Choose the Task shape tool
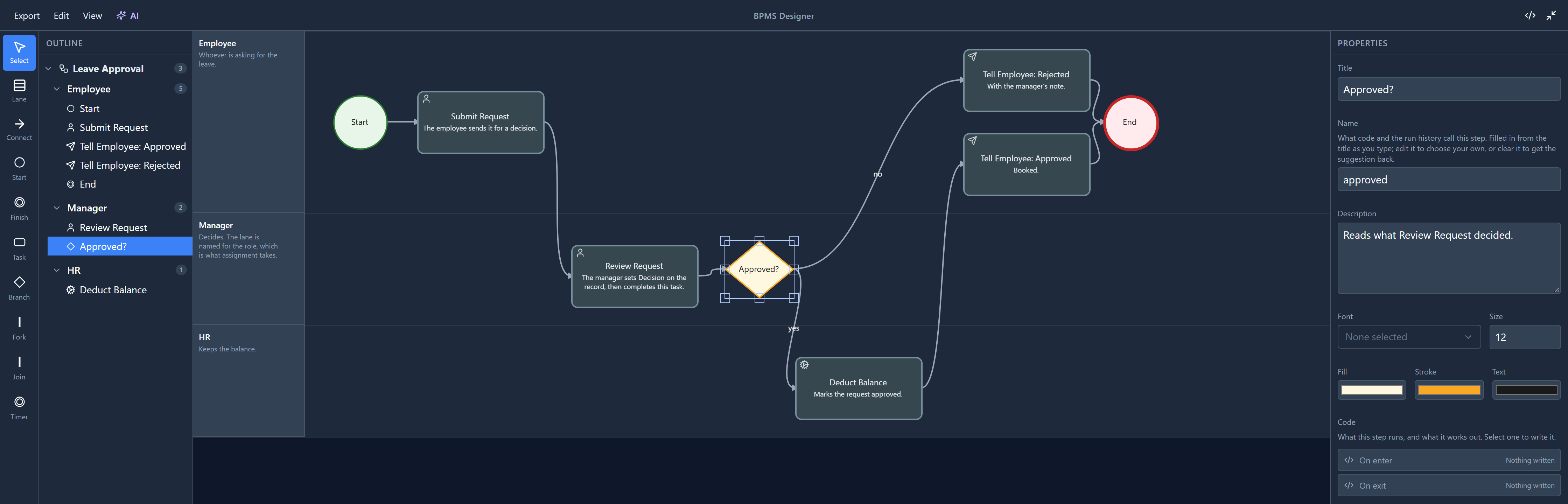 (x=19, y=248)
